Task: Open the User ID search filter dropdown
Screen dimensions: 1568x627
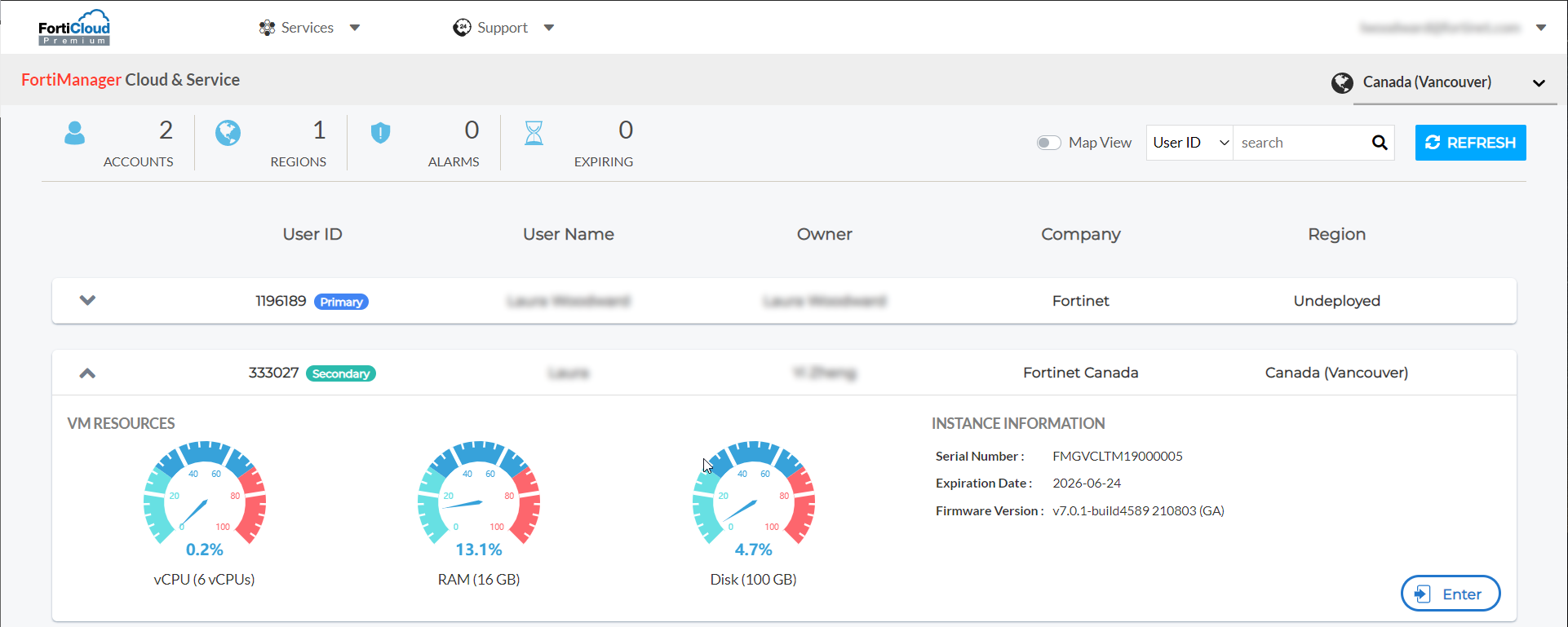Action: tap(1189, 143)
